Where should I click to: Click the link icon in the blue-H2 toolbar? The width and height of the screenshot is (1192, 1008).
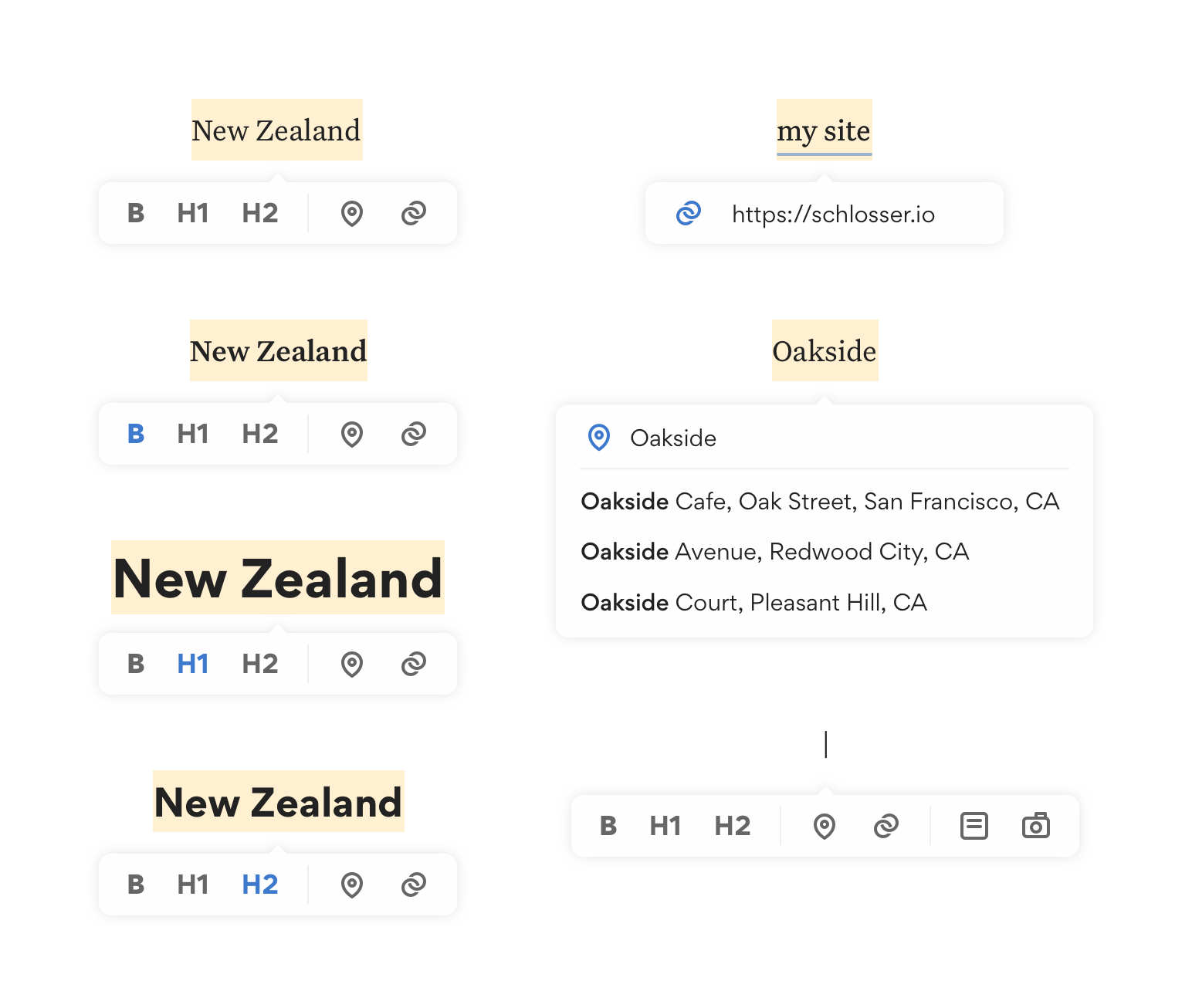(x=413, y=885)
